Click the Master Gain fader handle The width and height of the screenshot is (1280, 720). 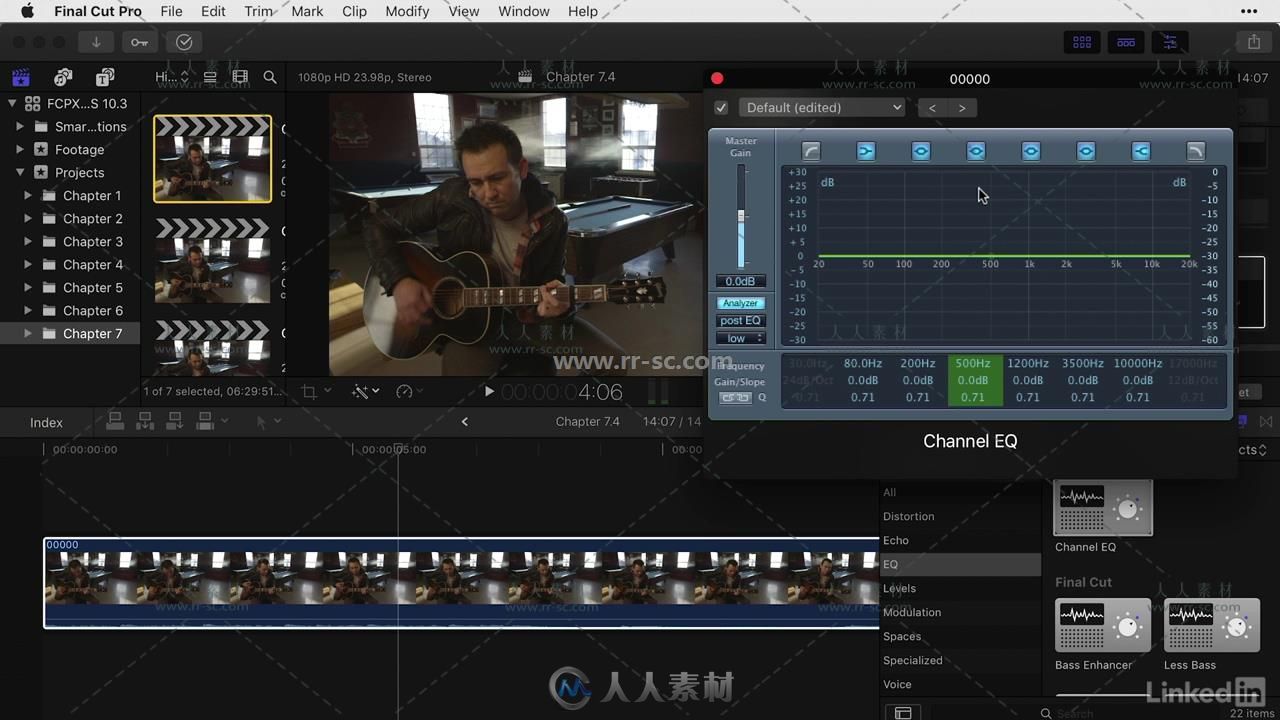pos(741,216)
